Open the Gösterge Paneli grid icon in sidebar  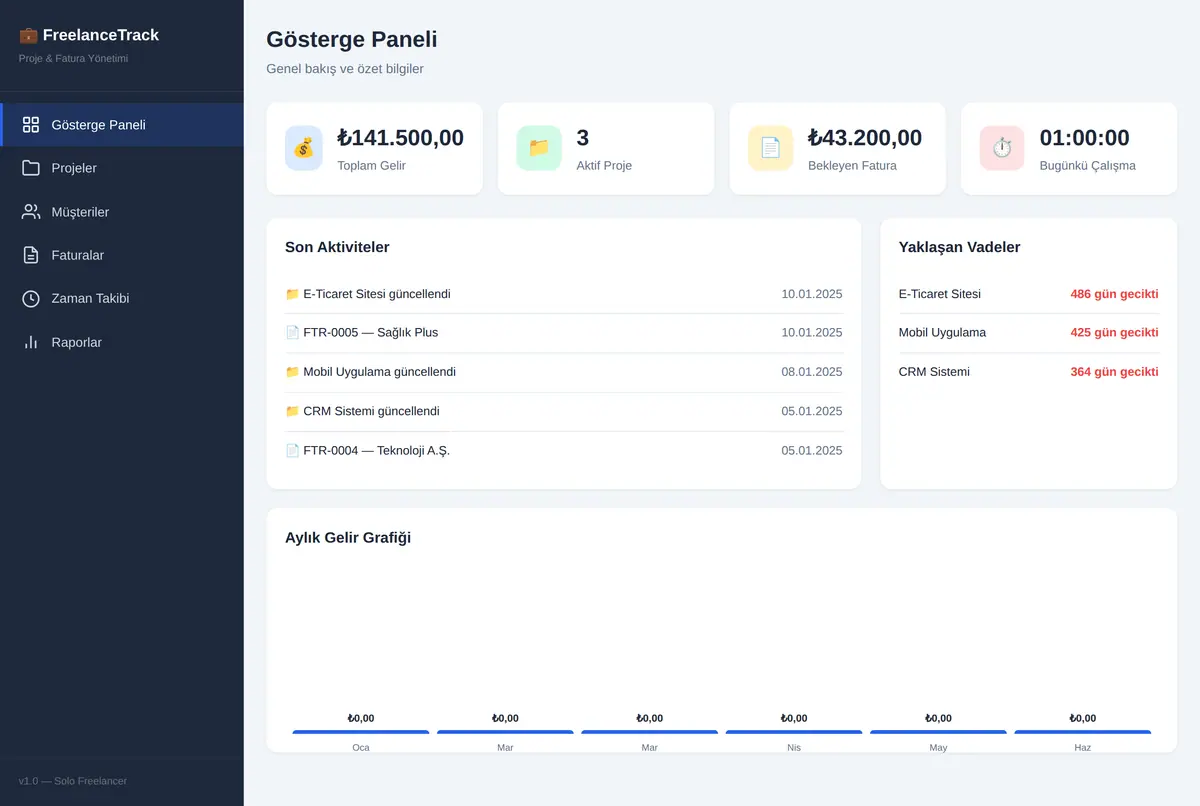pyautogui.click(x=31, y=125)
